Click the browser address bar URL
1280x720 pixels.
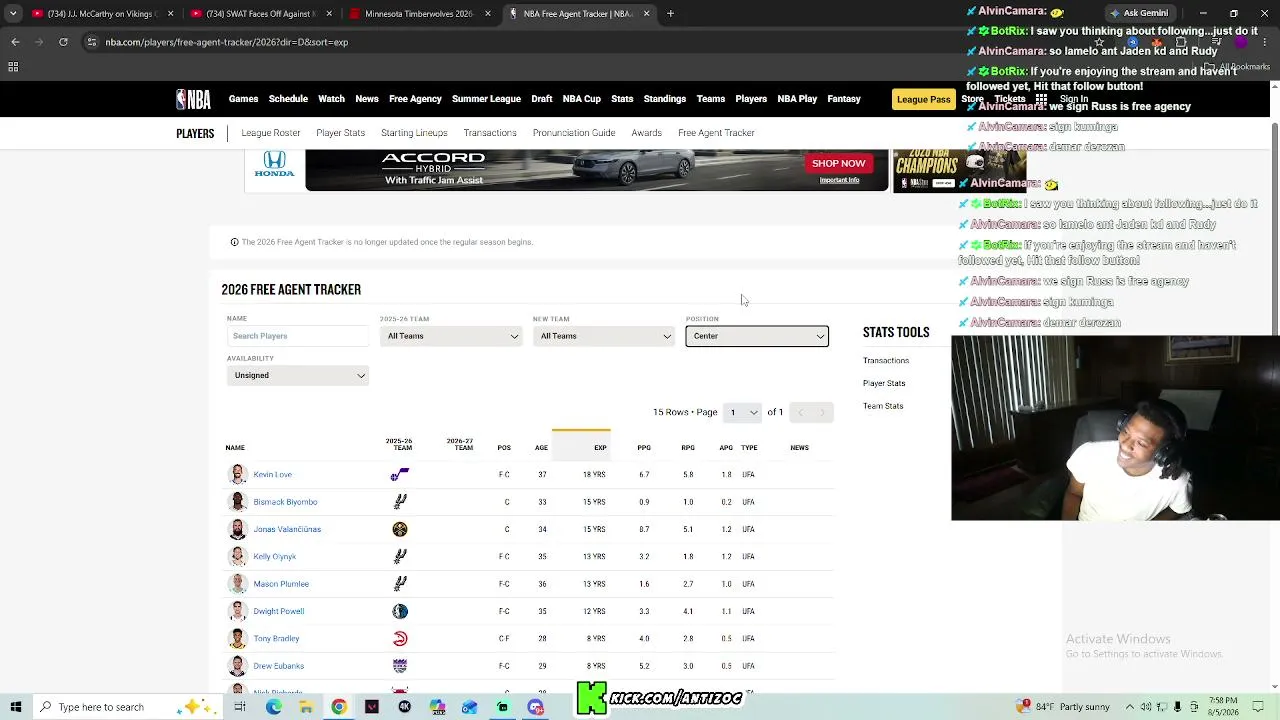pos(227,42)
